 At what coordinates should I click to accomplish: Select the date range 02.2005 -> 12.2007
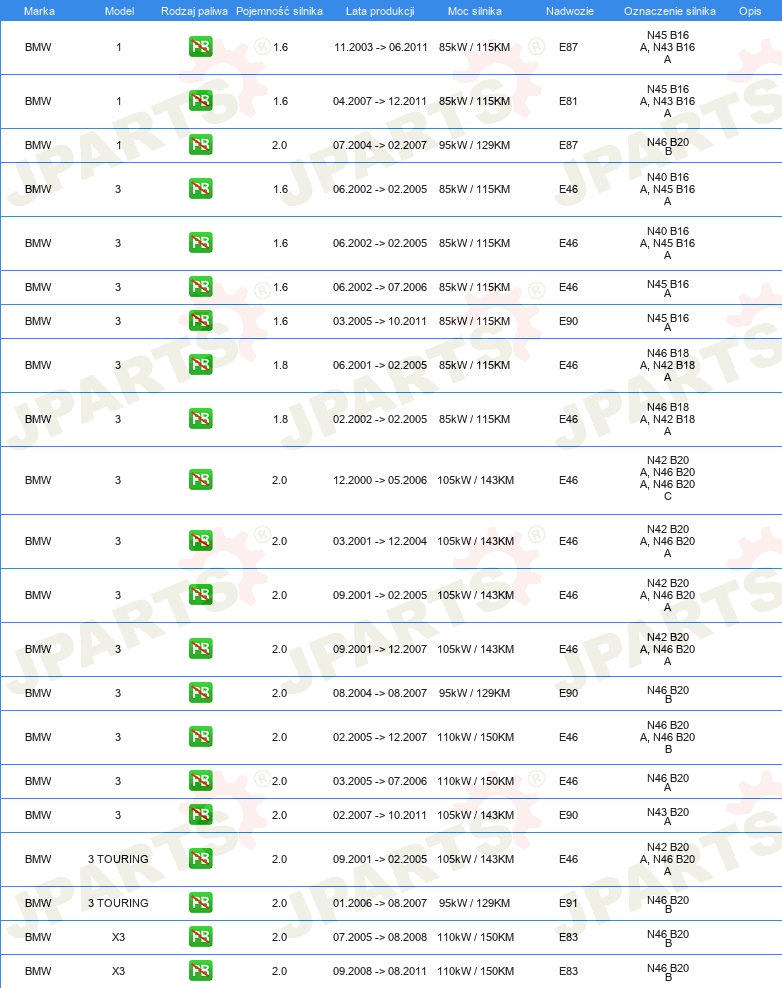380,738
